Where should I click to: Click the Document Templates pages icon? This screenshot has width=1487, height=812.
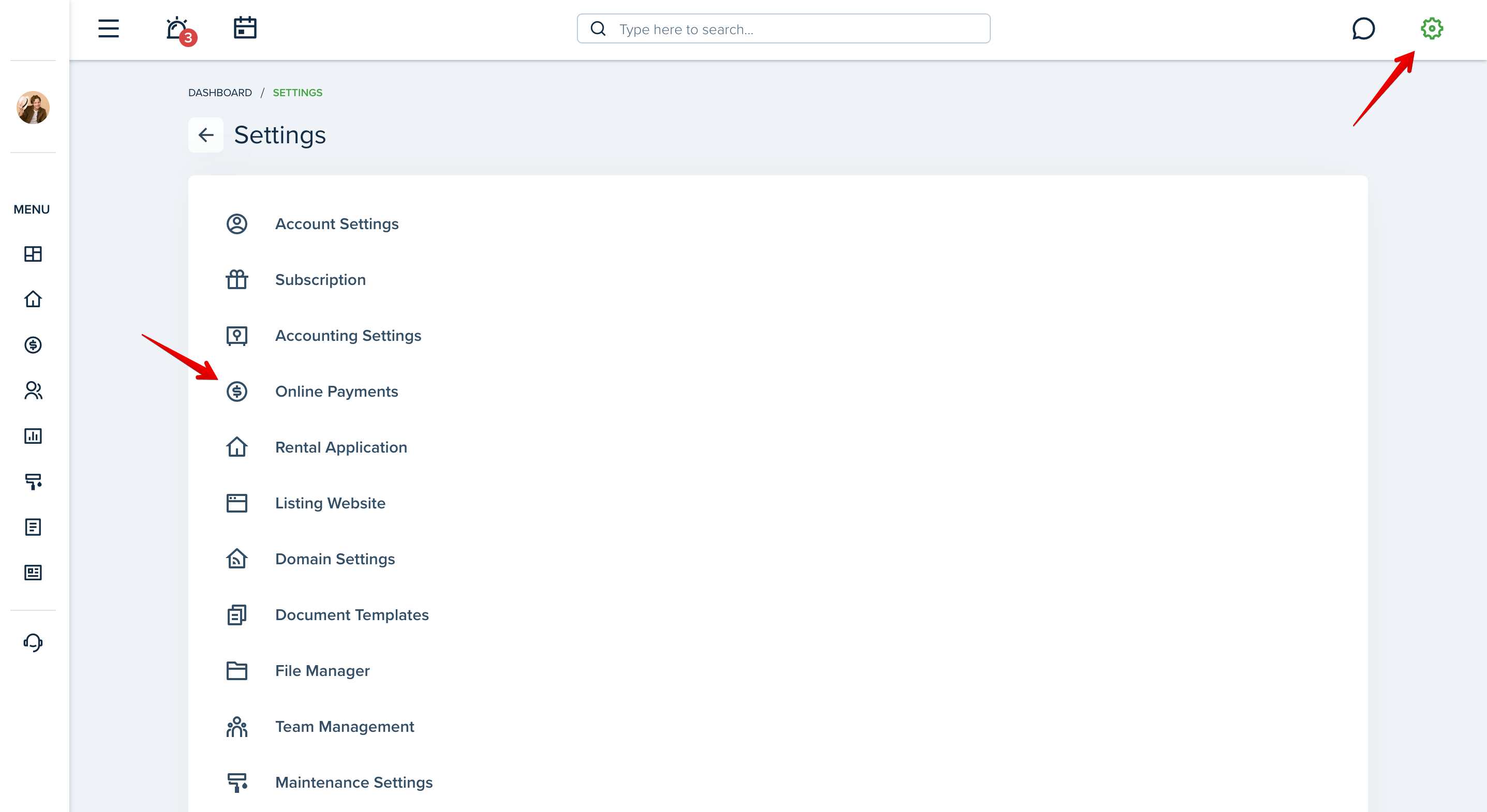pyautogui.click(x=236, y=615)
